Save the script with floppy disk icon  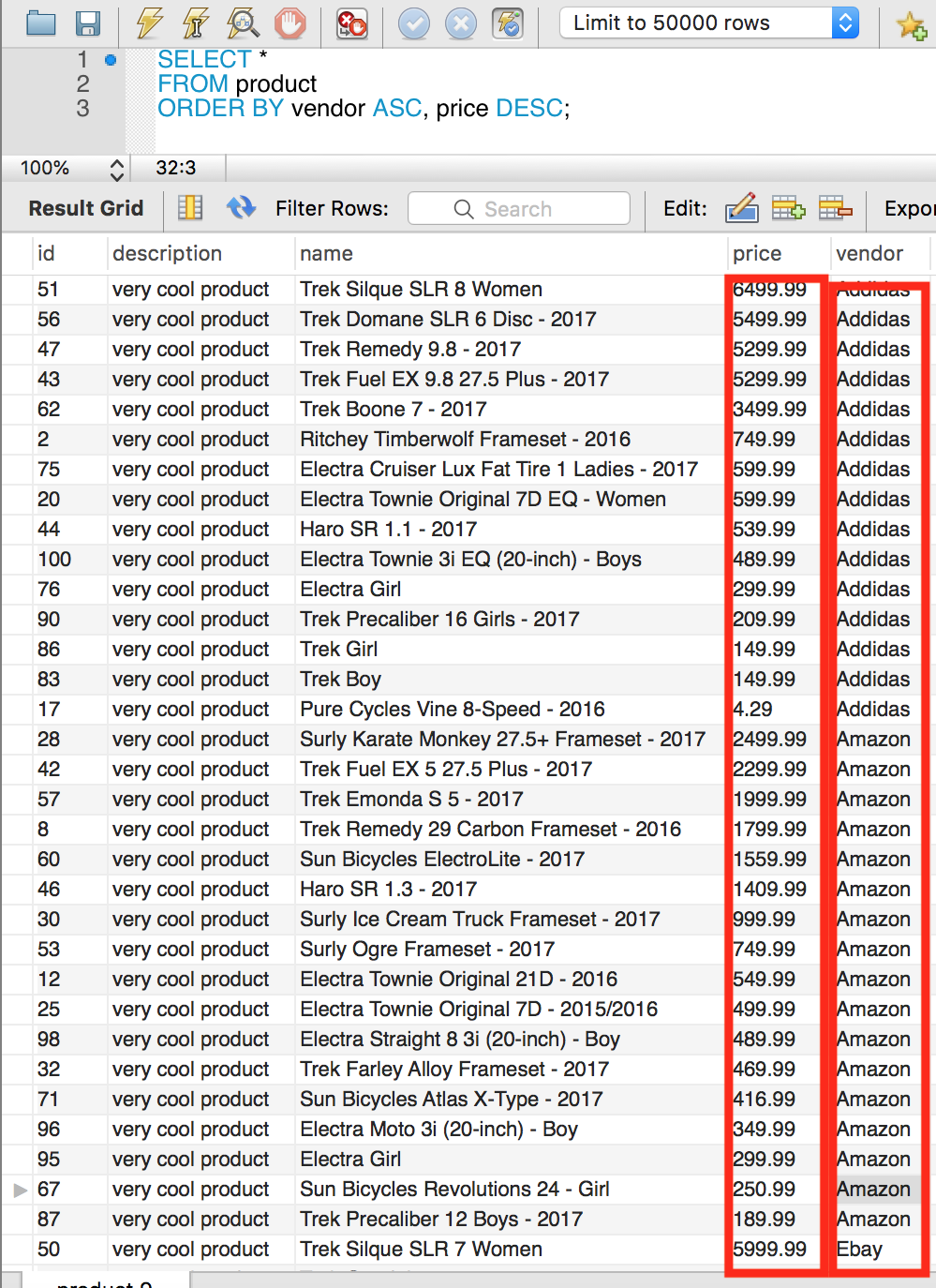tap(88, 22)
